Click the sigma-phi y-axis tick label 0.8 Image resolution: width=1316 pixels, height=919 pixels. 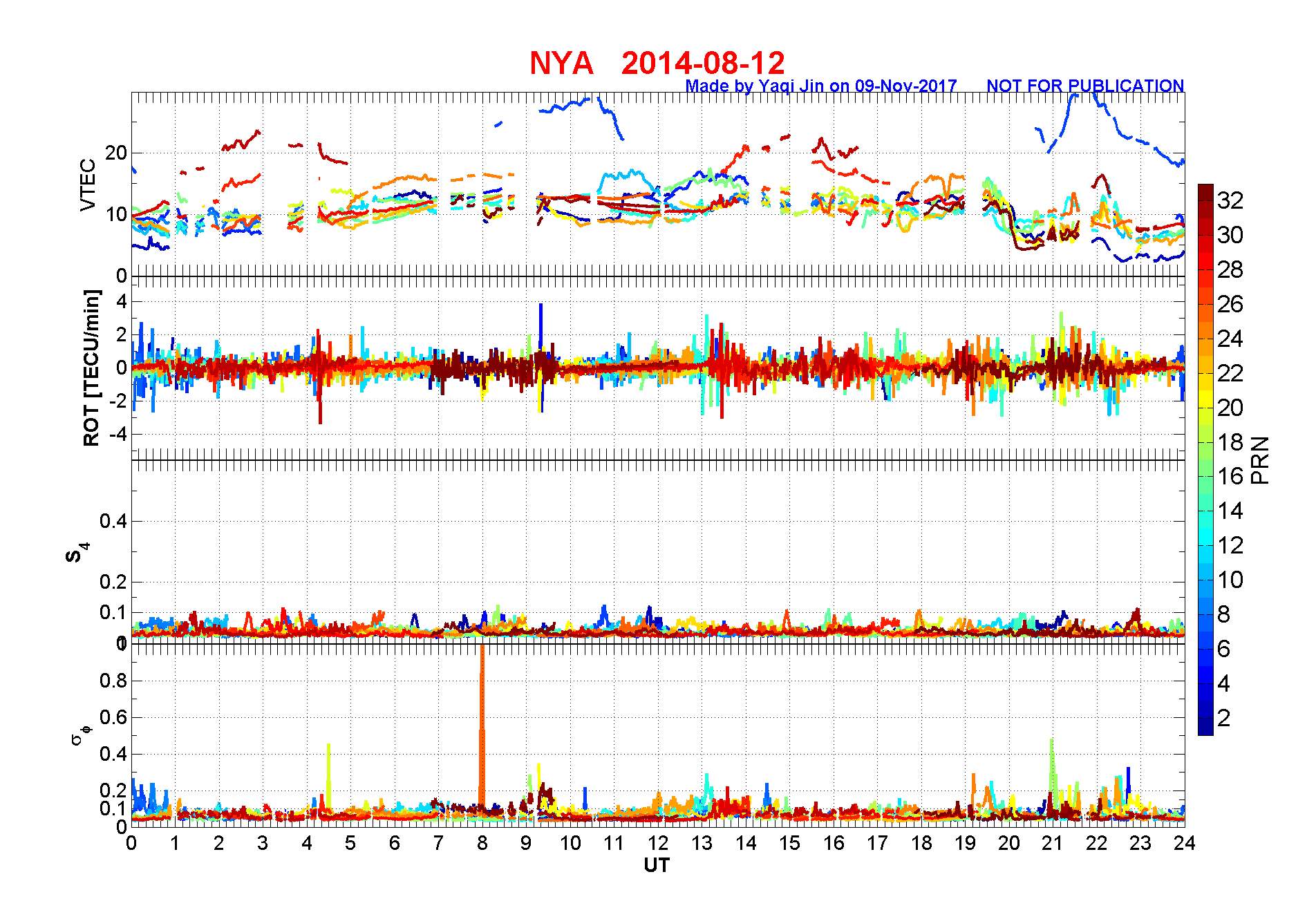(113, 681)
